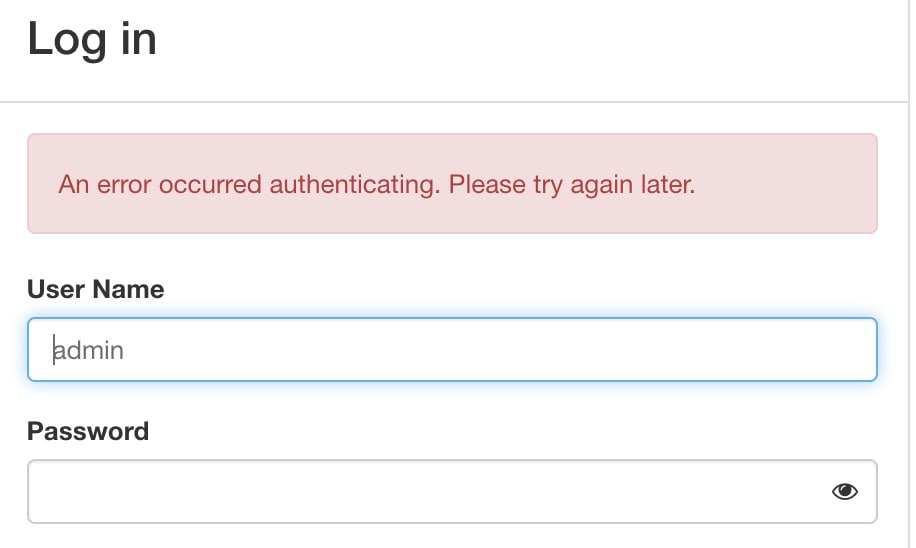The height and width of the screenshot is (548, 916).
Task: Click the bold 'Password' text
Action: click(88, 431)
